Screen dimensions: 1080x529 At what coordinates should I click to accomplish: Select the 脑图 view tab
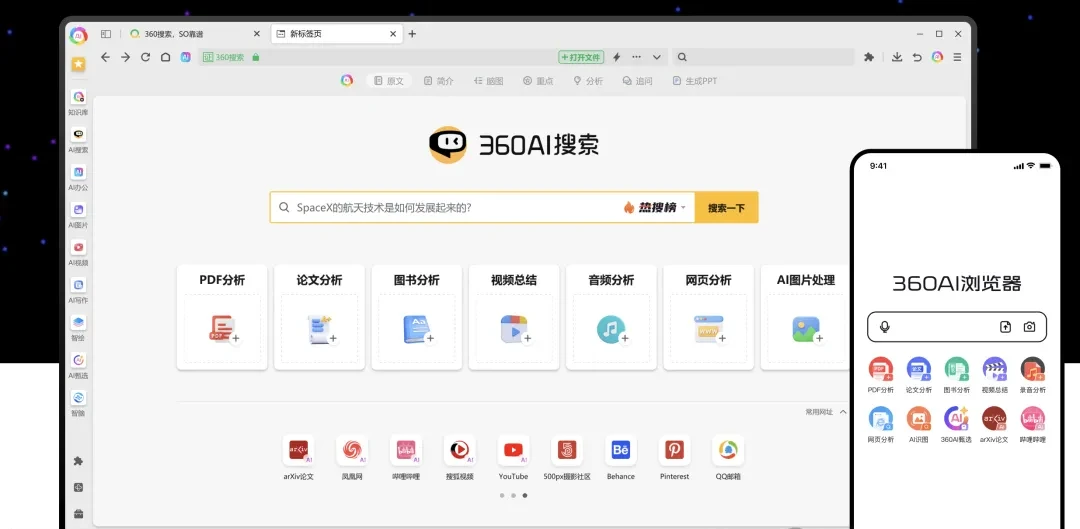[488, 81]
